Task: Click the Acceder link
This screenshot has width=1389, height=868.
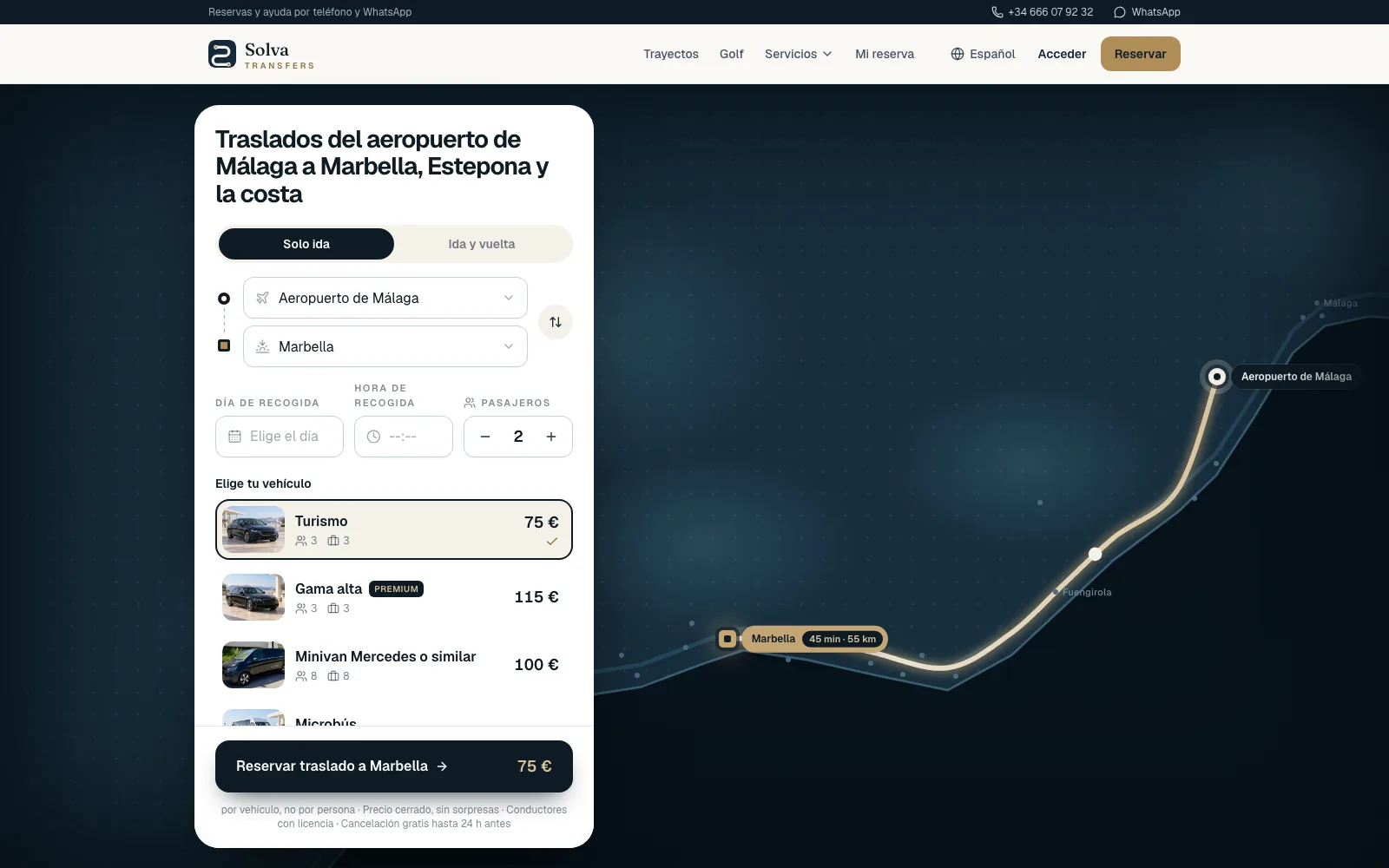Action: (x=1062, y=54)
